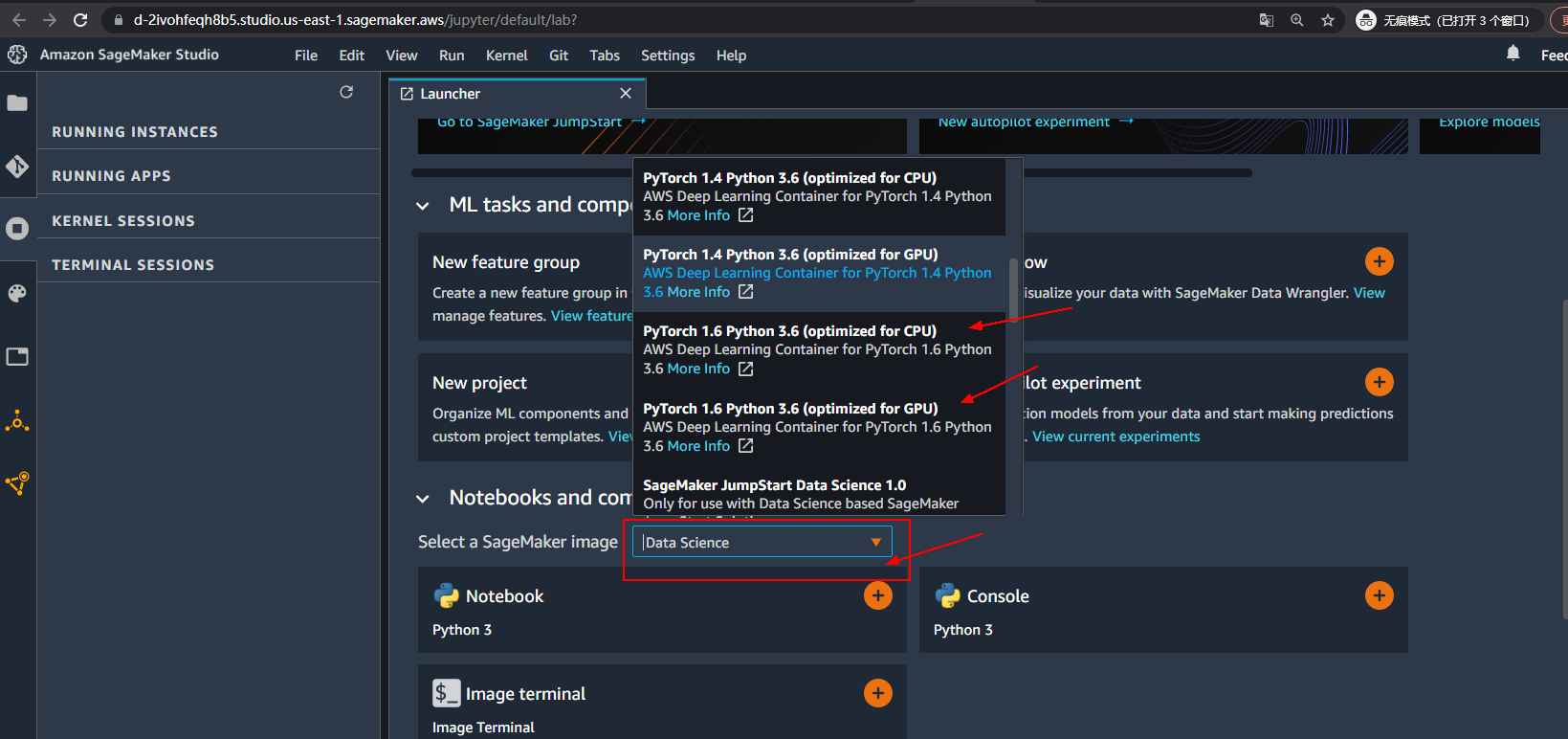The width and height of the screenshot is (1568, 739).
Task: Select PyTorch 1.6 Python 3.6 GPU option
Action: pos(819,427)
